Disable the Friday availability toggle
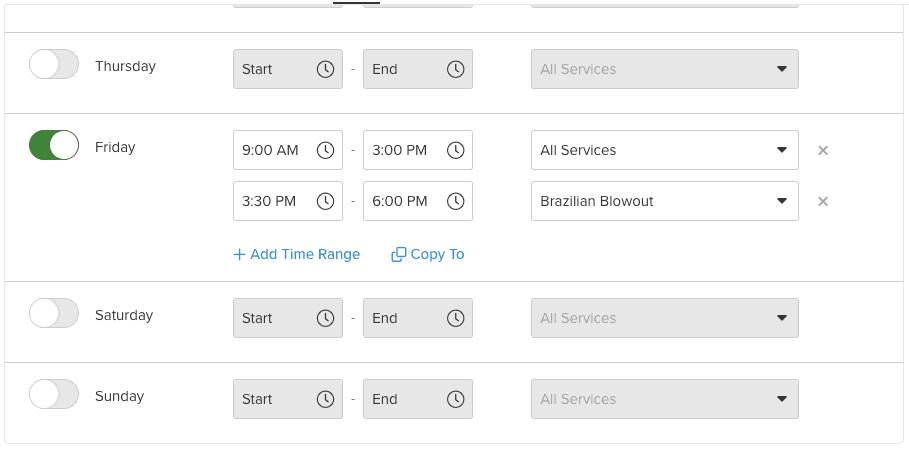909x451 pixels. pyautogui.click(x=54, y=146)
